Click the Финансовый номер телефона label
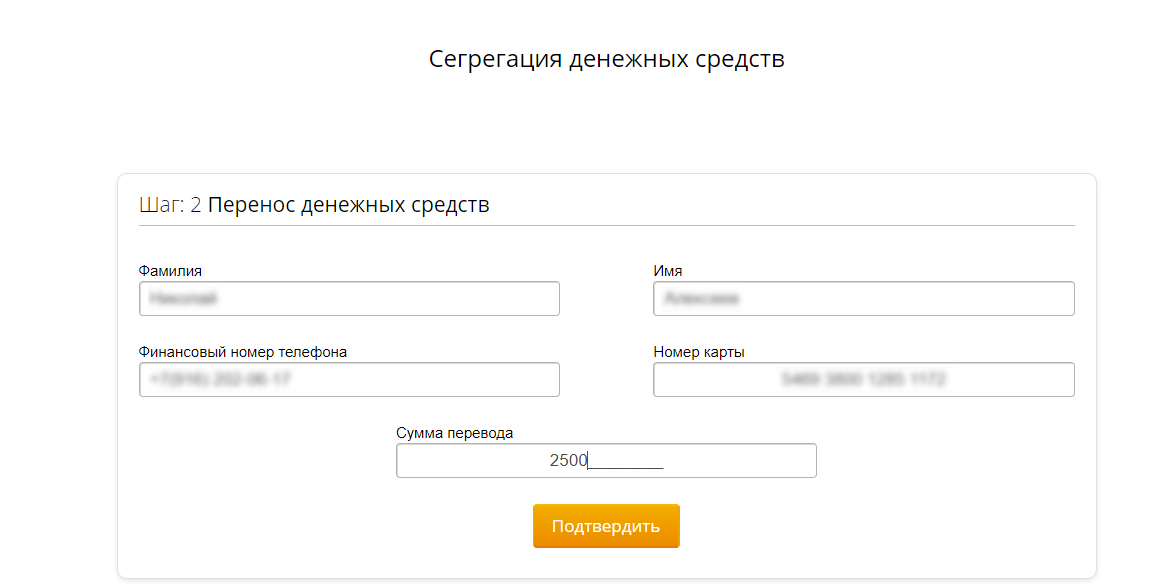 pos(243,352)
